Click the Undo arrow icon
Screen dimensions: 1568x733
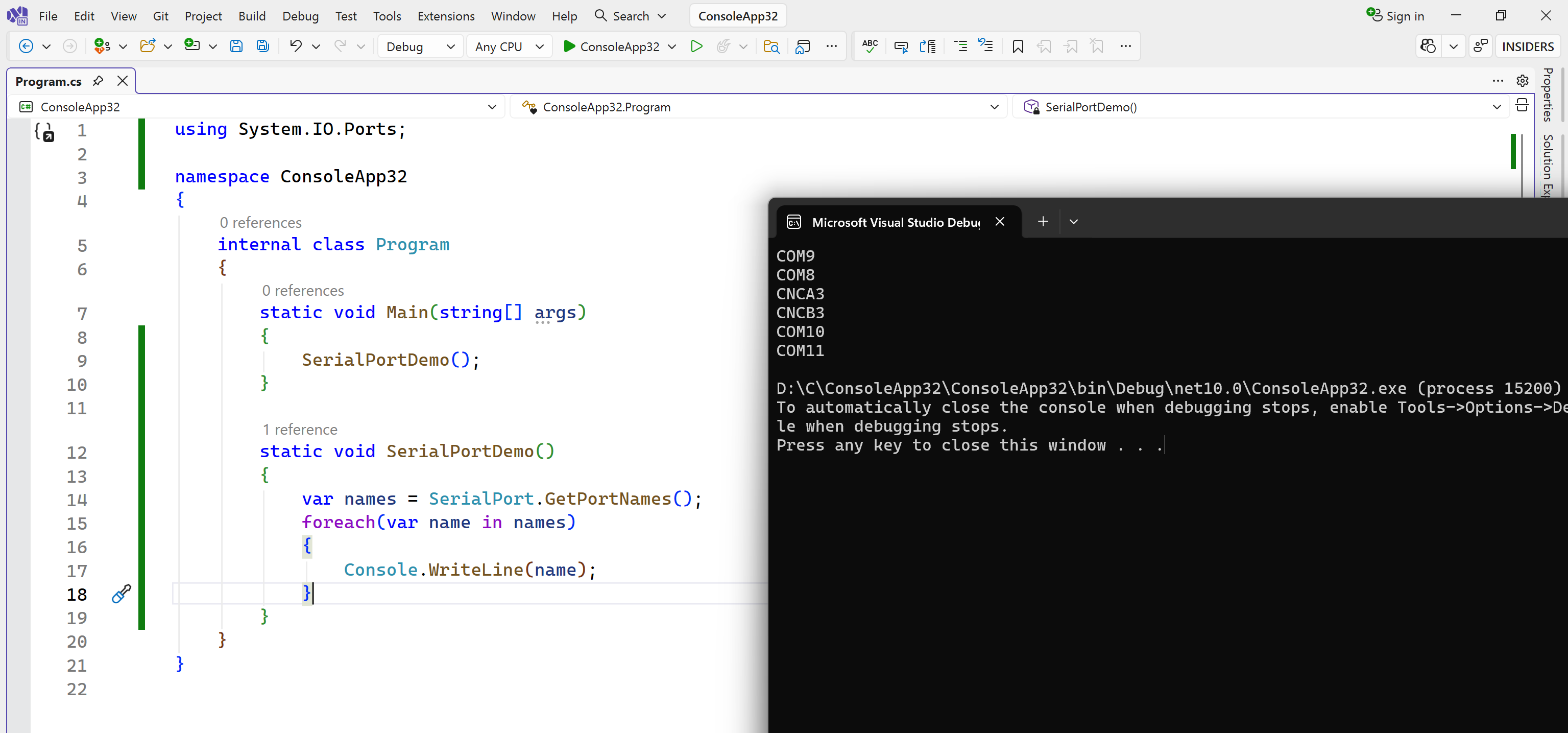tap(296, 46)
